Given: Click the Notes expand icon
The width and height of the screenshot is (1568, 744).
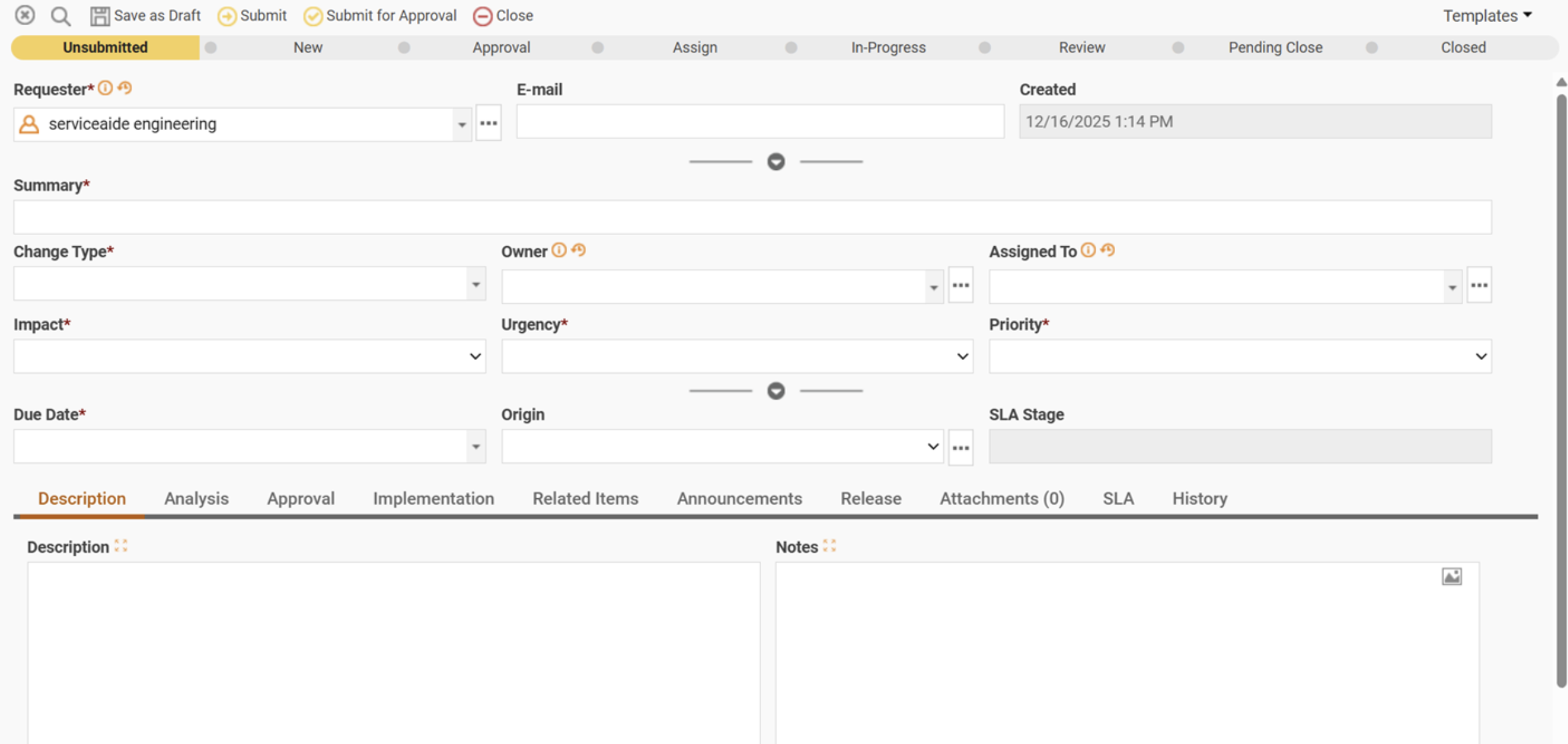Looking at the screenshot, I should (829, 546).
